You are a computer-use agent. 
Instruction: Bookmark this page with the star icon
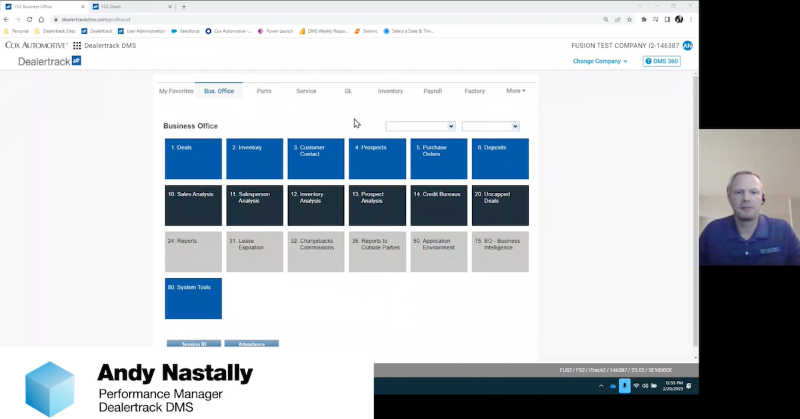coord(630,19)
